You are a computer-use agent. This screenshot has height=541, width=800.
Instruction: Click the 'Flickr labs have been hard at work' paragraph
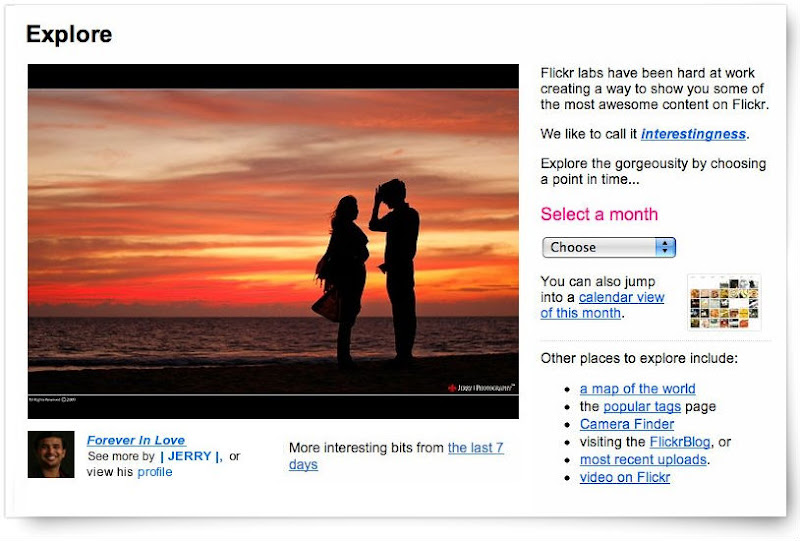coord(655,89)
